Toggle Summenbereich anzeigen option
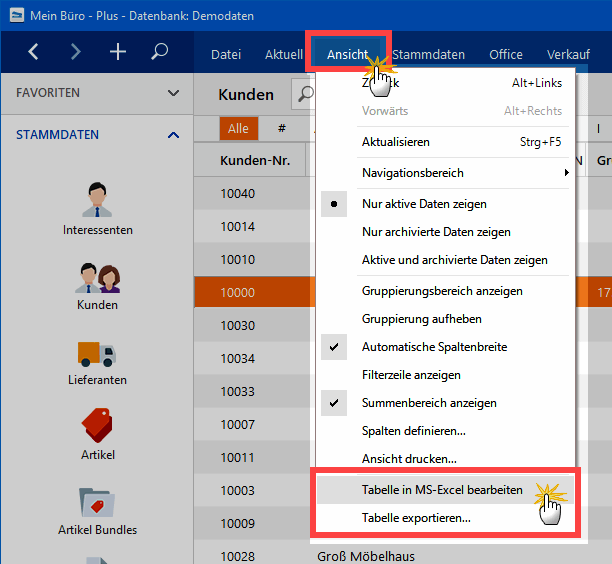Viewport: 612px width, 564px height. (x=429, y=403)
